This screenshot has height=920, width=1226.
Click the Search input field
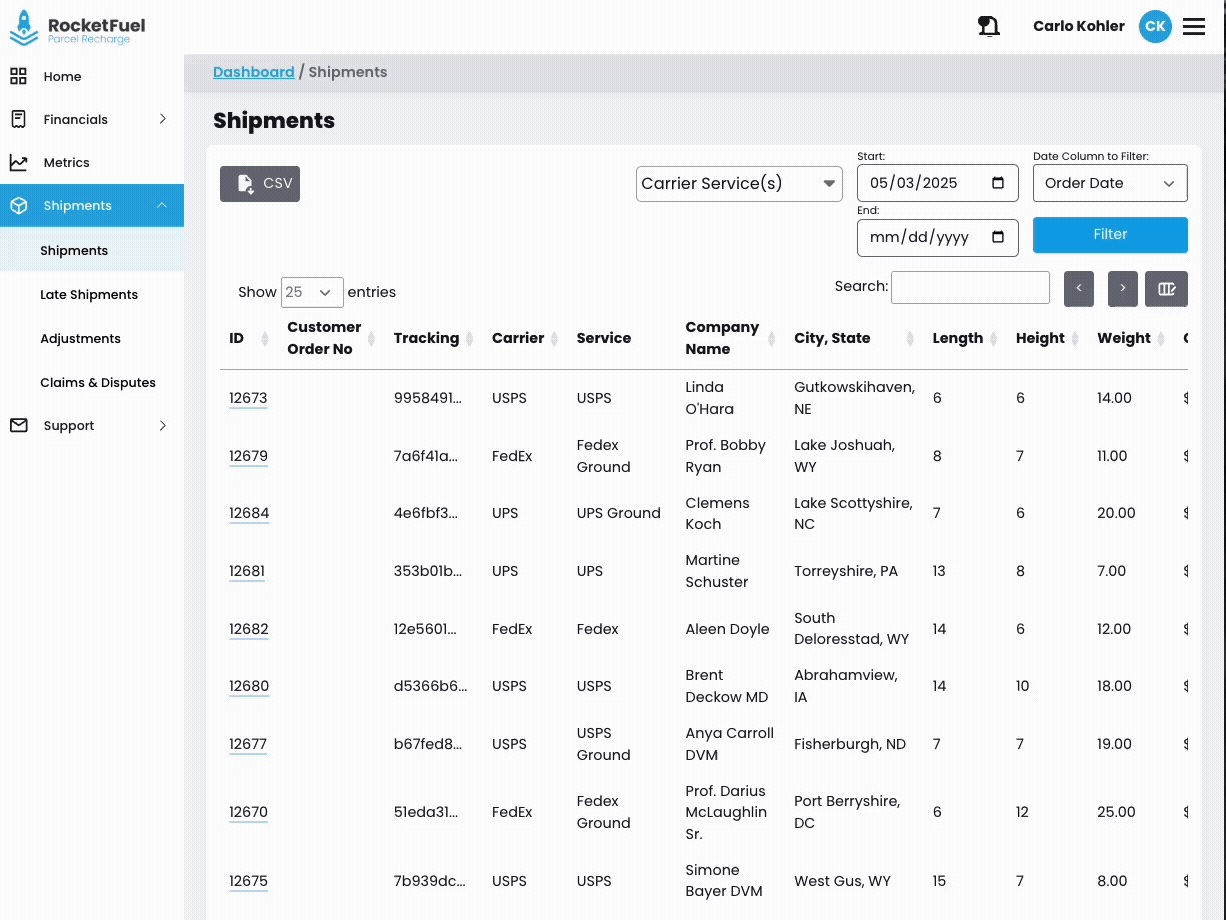(x=970, y=287)
